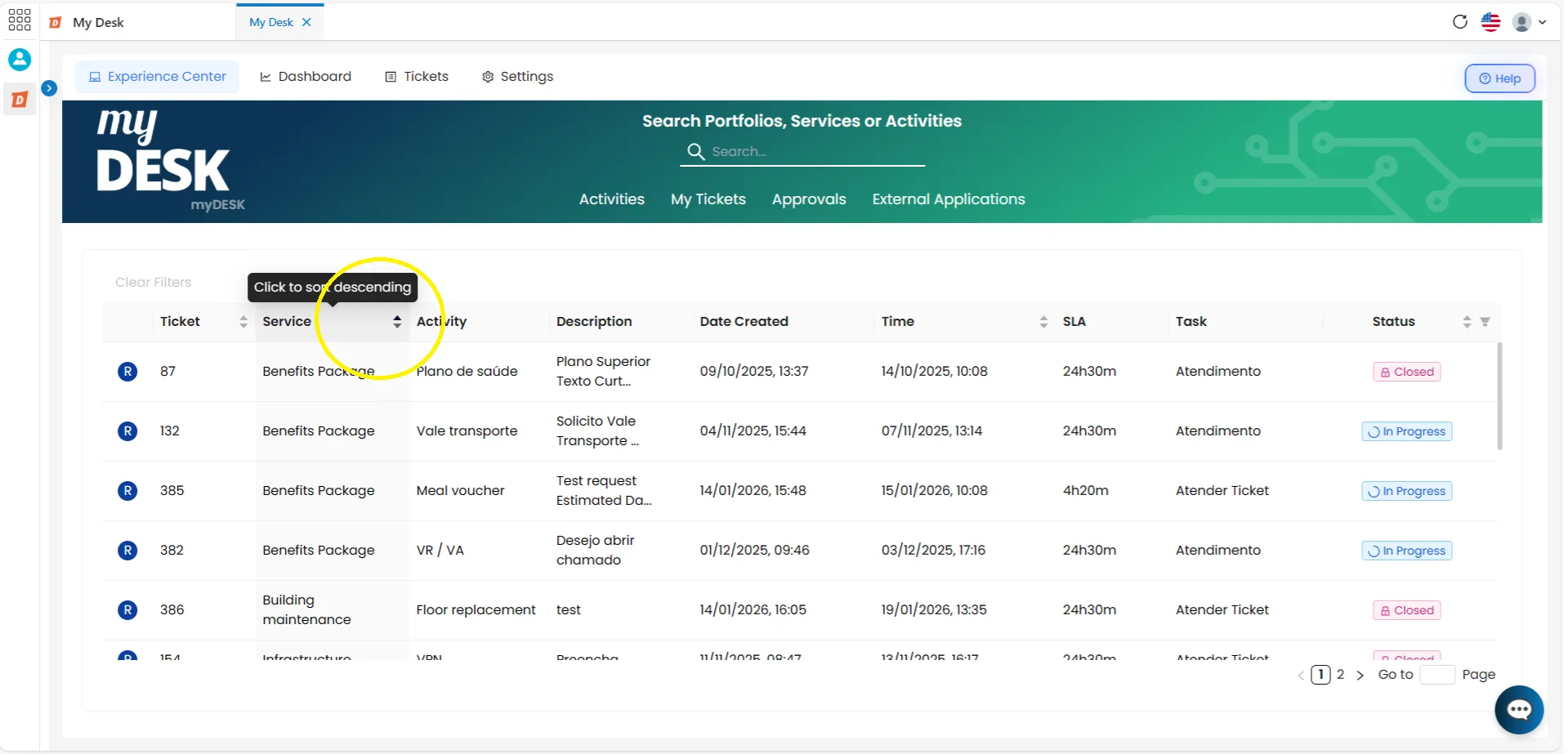Click Plano de saúde activity cell
Screen dimensions: 1568x754
(x=467, y=372)
